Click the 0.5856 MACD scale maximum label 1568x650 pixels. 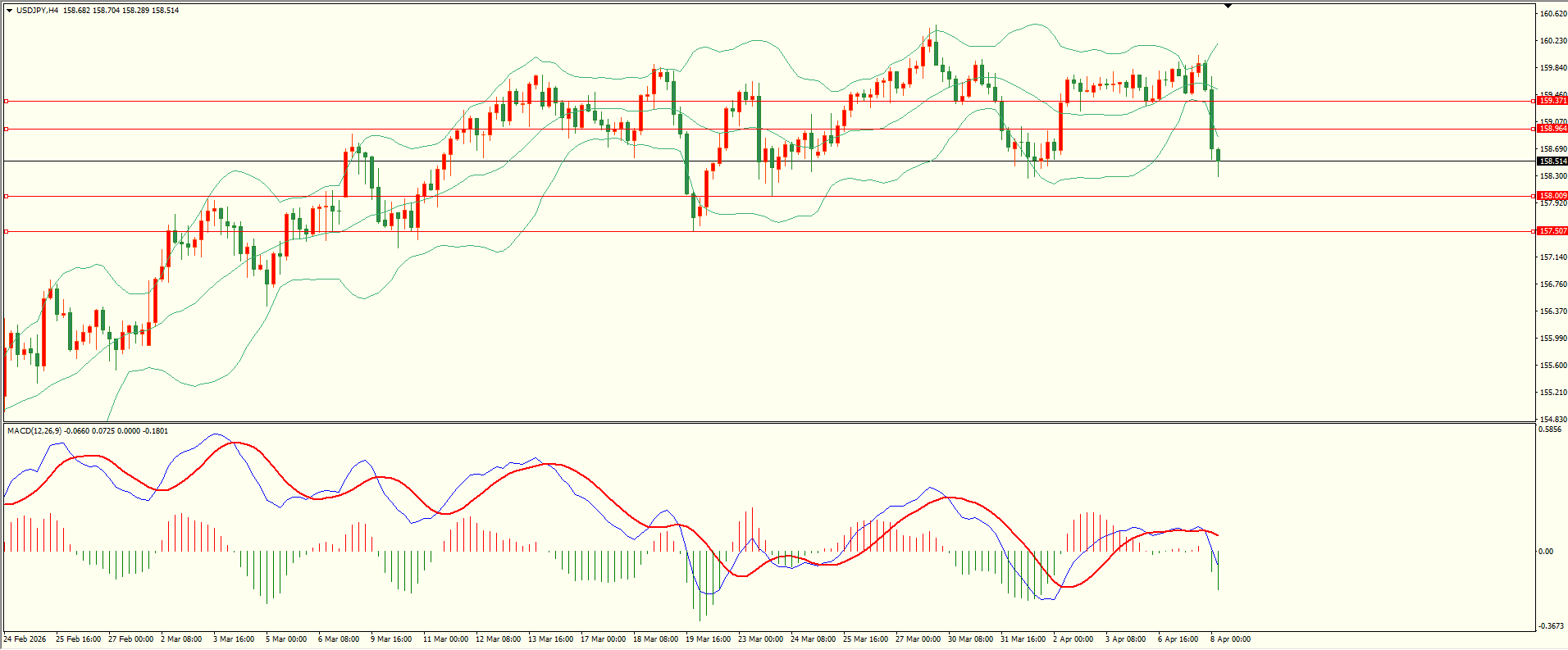click(1550, 430)
